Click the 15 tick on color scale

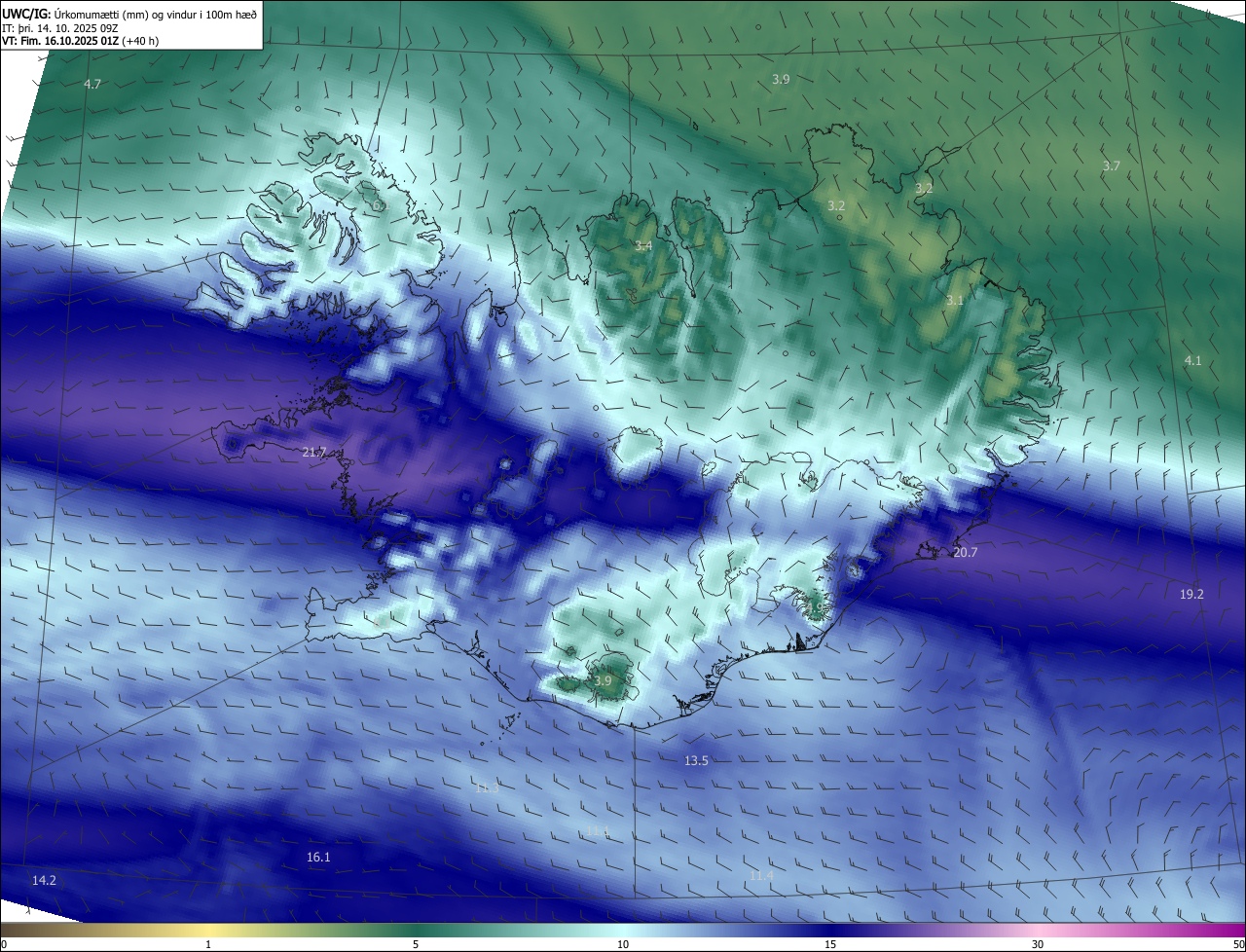pyautogui.click(x=830, y=944)
